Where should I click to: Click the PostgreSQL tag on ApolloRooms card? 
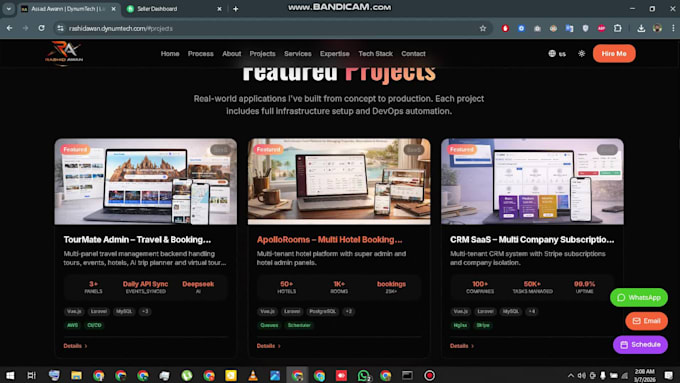coord(322,311)
